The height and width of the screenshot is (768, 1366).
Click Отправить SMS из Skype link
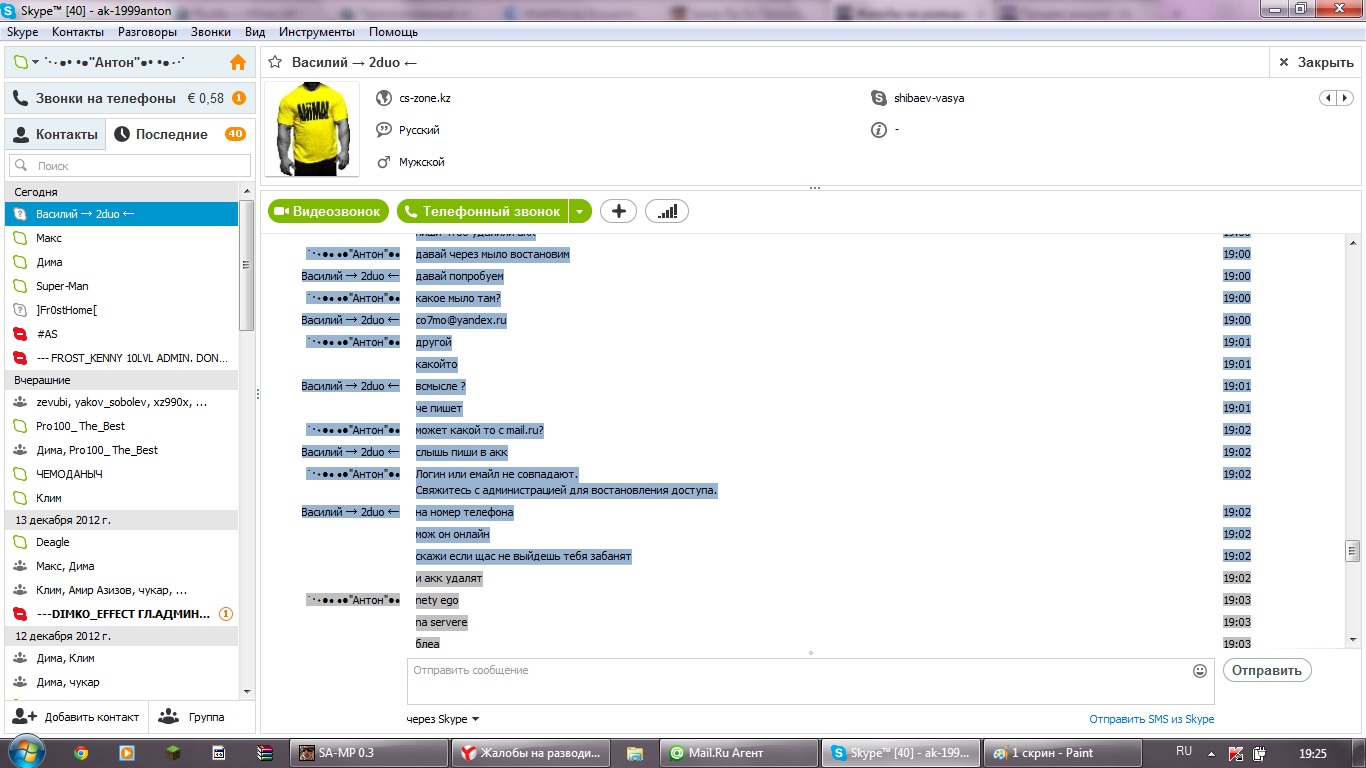[x=1152, y=719]
